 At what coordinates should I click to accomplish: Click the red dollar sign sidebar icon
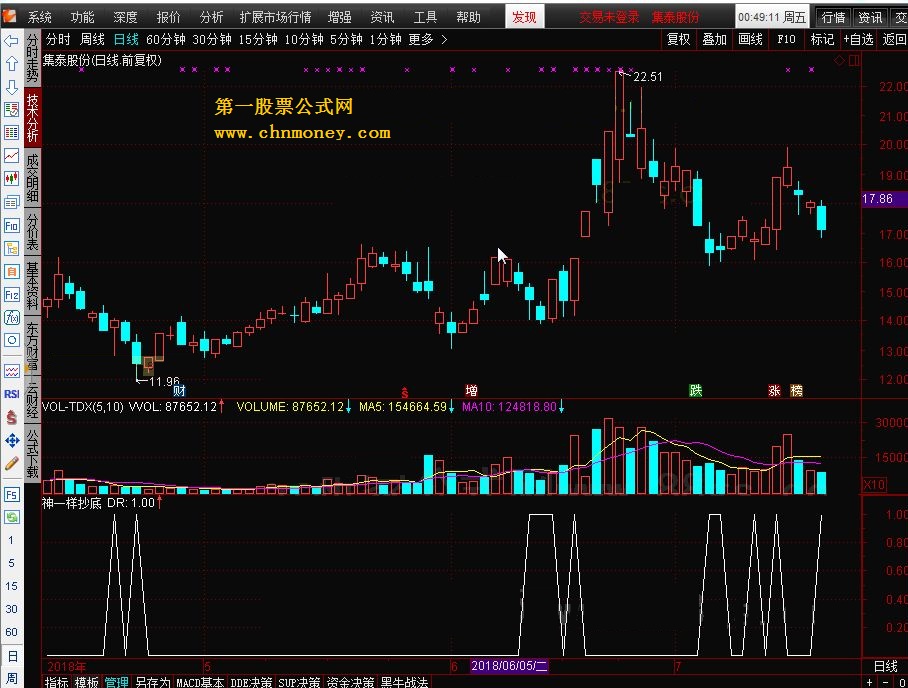click(11, 417)
